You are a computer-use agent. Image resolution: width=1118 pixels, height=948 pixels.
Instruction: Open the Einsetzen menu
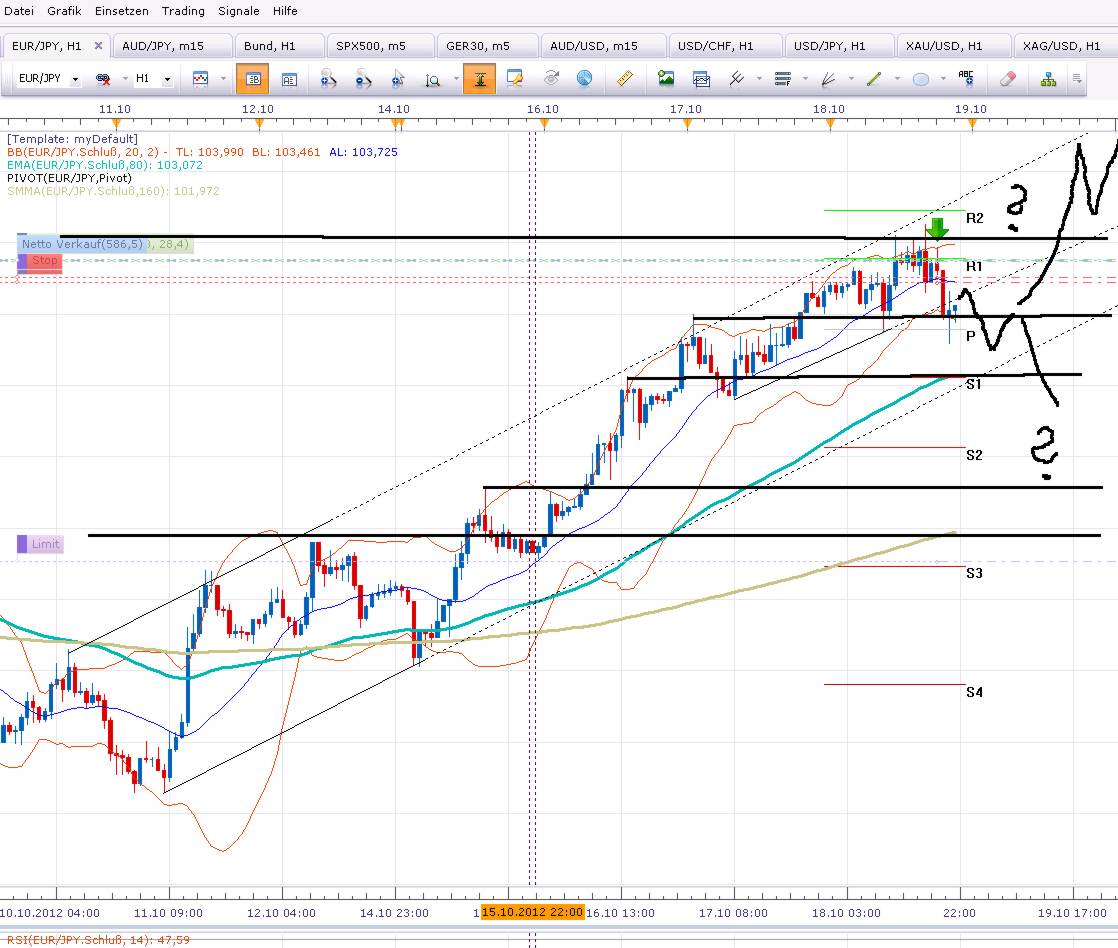[x=122, y=11]
